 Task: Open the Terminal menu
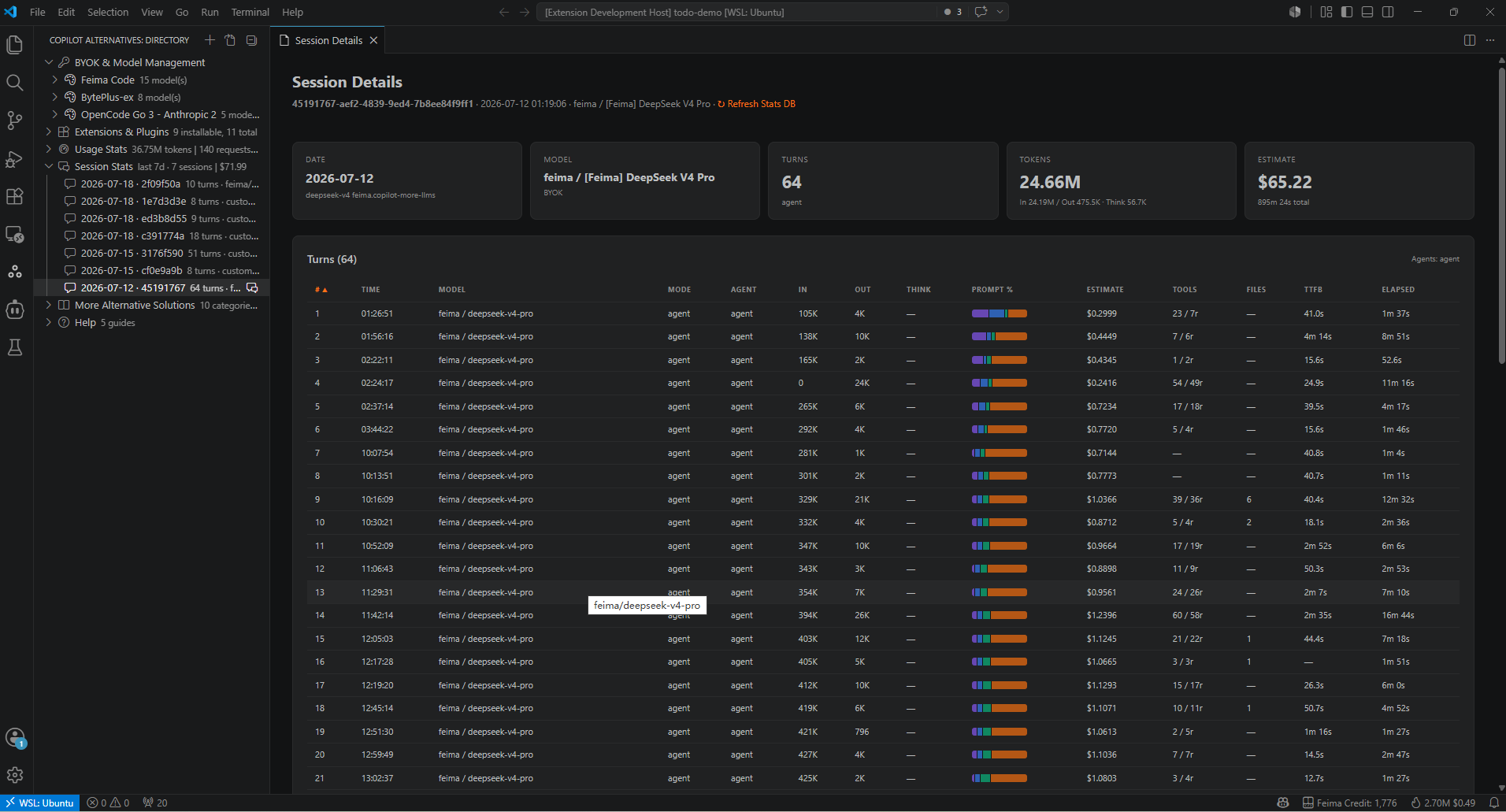250,12
